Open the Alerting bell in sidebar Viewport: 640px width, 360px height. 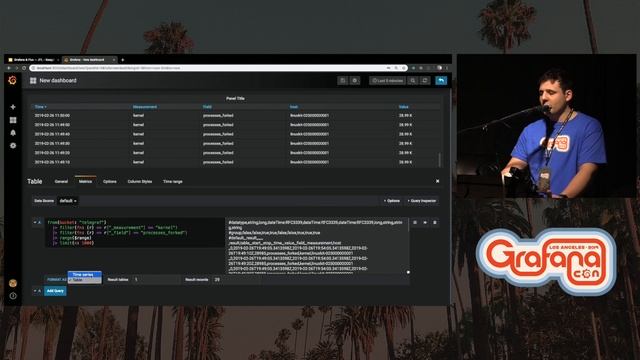[13, 133]
